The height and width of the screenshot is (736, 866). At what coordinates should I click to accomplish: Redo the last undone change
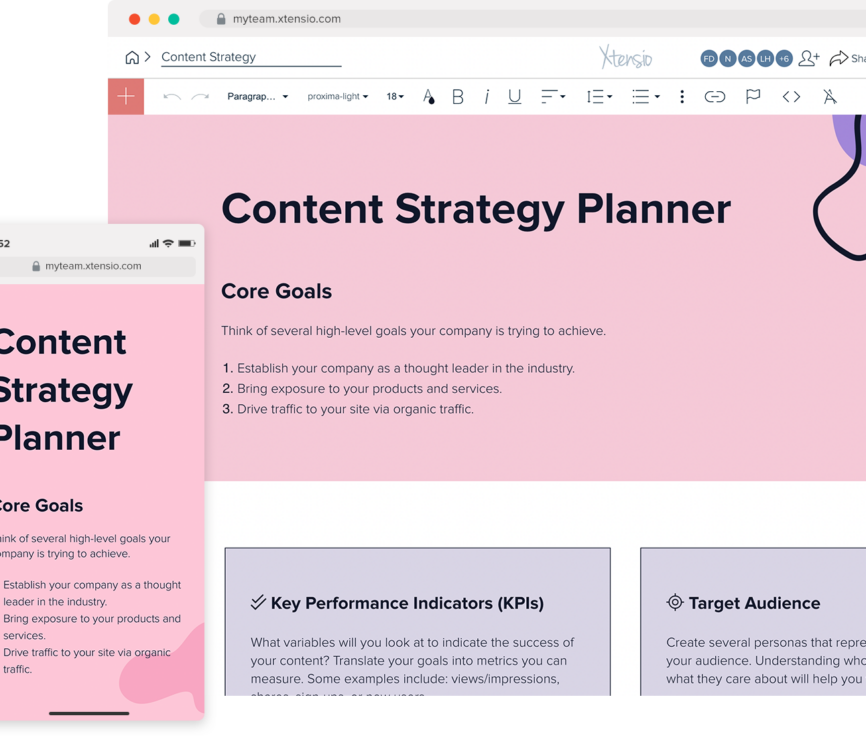[200, 96]
